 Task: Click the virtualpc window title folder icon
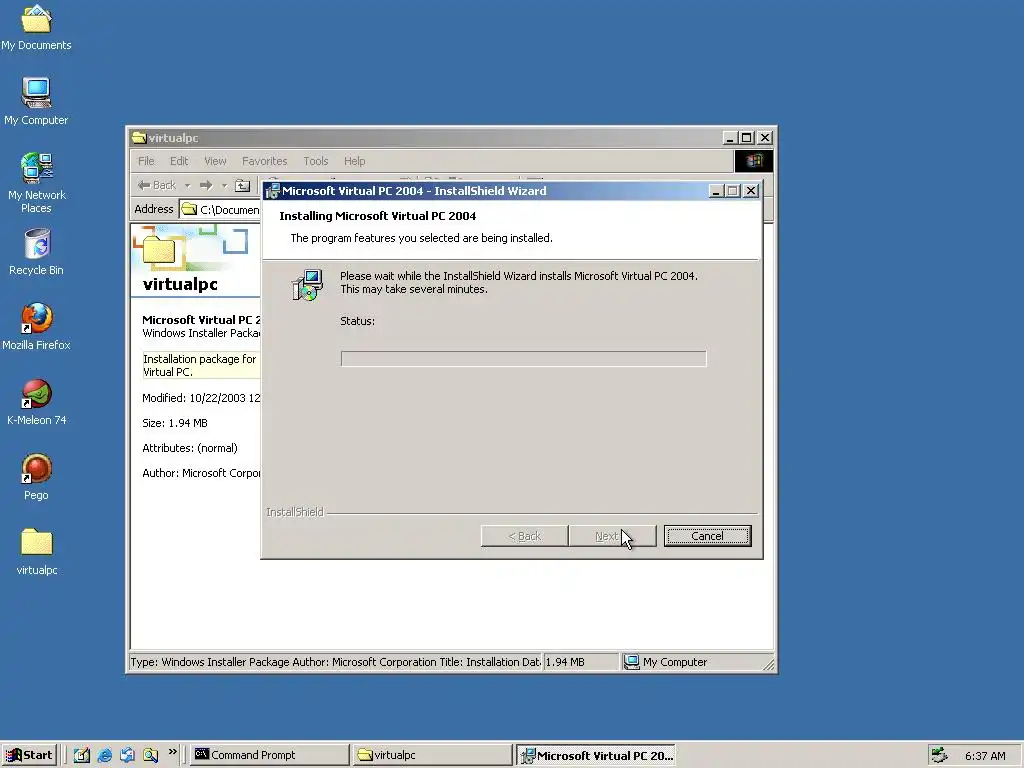click(138, 138)
